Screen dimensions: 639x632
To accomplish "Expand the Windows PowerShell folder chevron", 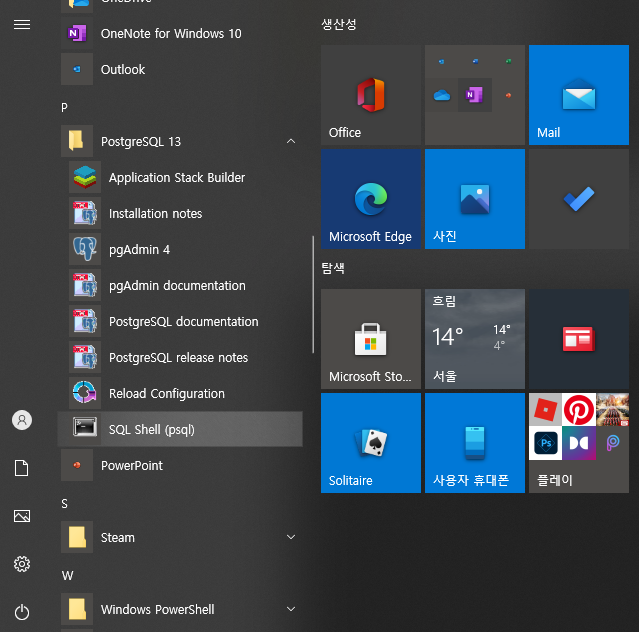I will [x=291, y=609].
